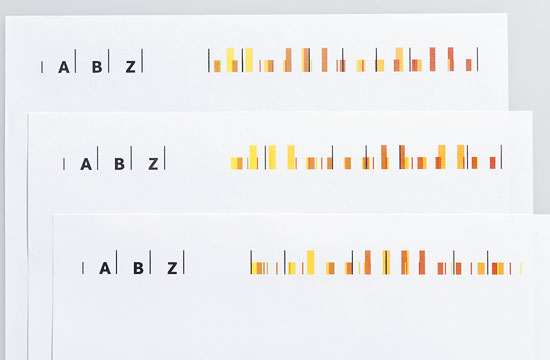Select the letter A on the middle sheet

coord(86,164)
